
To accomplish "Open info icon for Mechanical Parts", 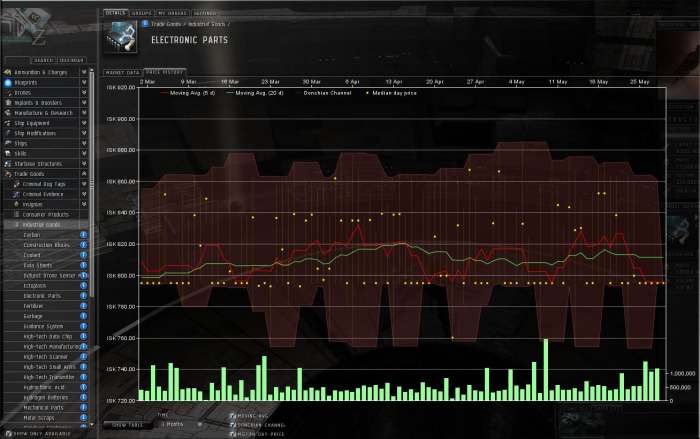I will [x=83, y=408].
